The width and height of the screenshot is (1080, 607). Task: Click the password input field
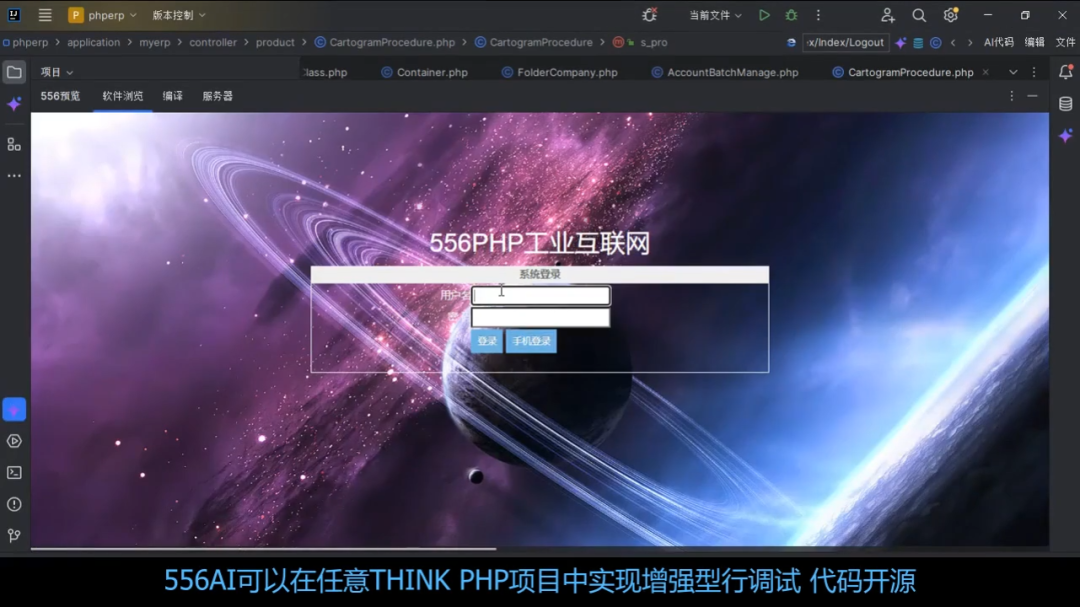click(x=541, y=318)
